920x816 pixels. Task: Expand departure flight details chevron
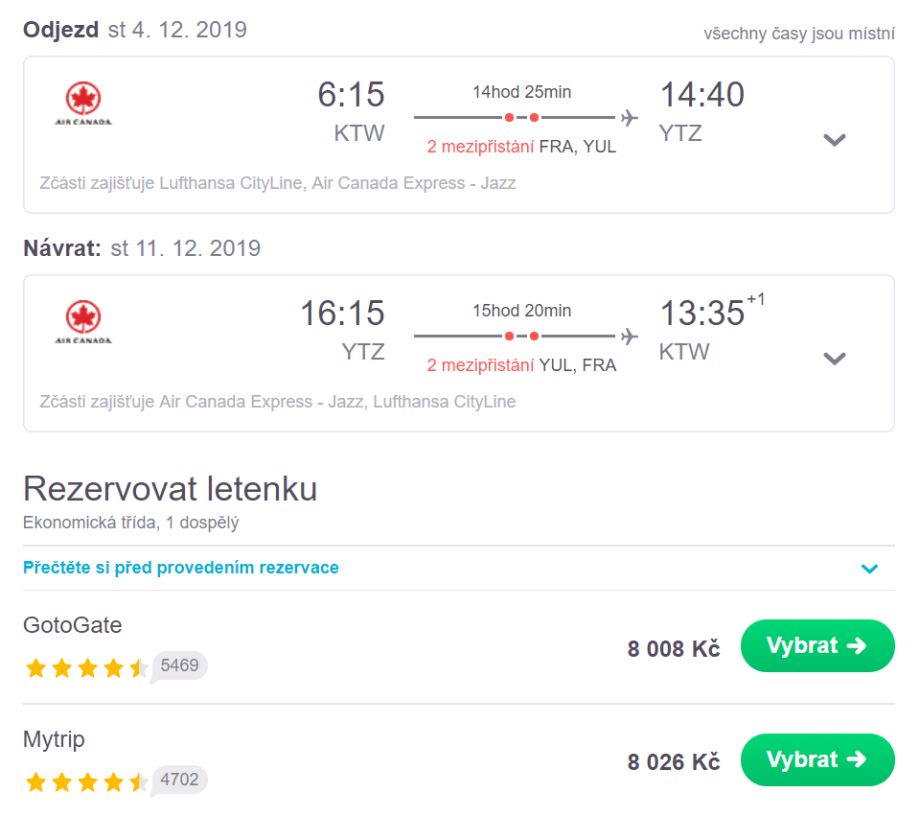[x=835, y=140]
